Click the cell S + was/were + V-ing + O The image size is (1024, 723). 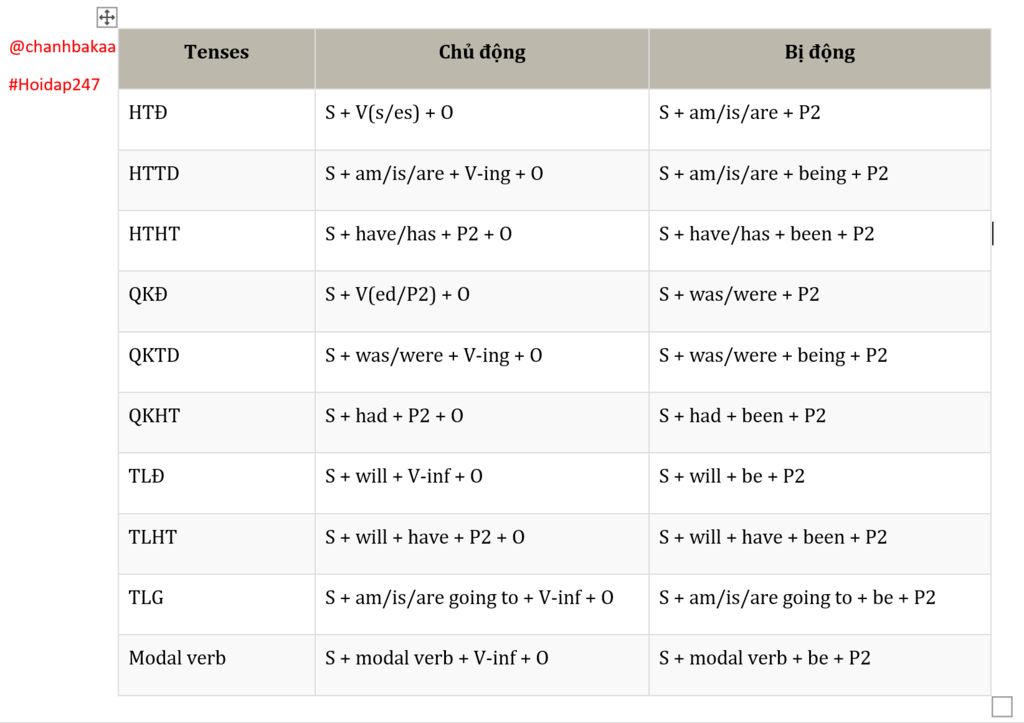pyautogui.click(x=482, y=362)
